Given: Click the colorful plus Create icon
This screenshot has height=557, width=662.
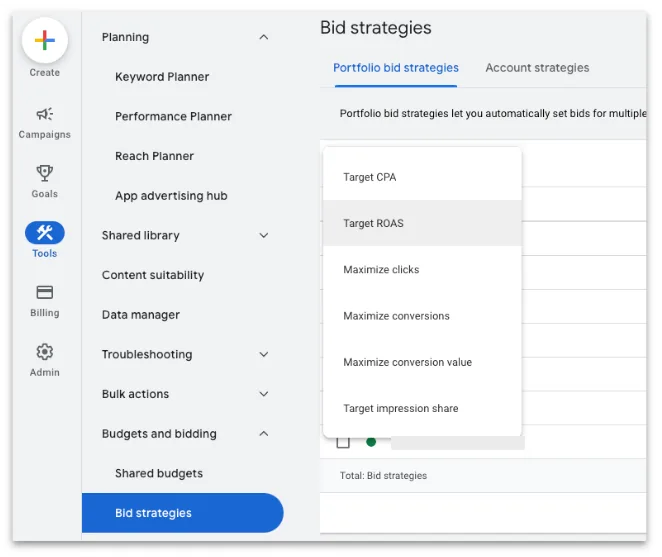Looking at the screenshot, I should tap(45, 41).
